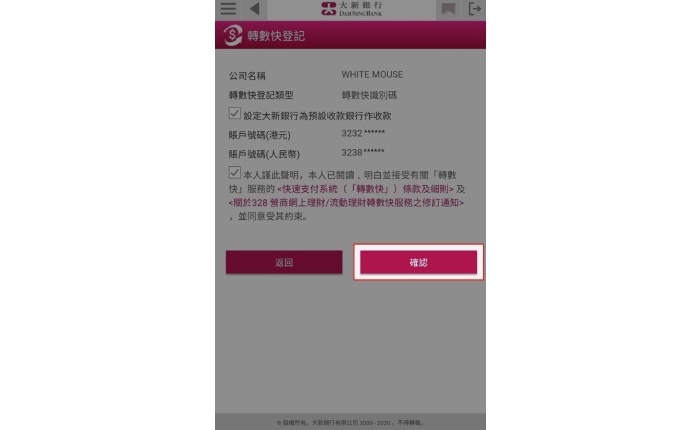This screenshot has height=430, width=700.
Task: Click the WHITE MOUSE company name
Action: coord(372,75)
